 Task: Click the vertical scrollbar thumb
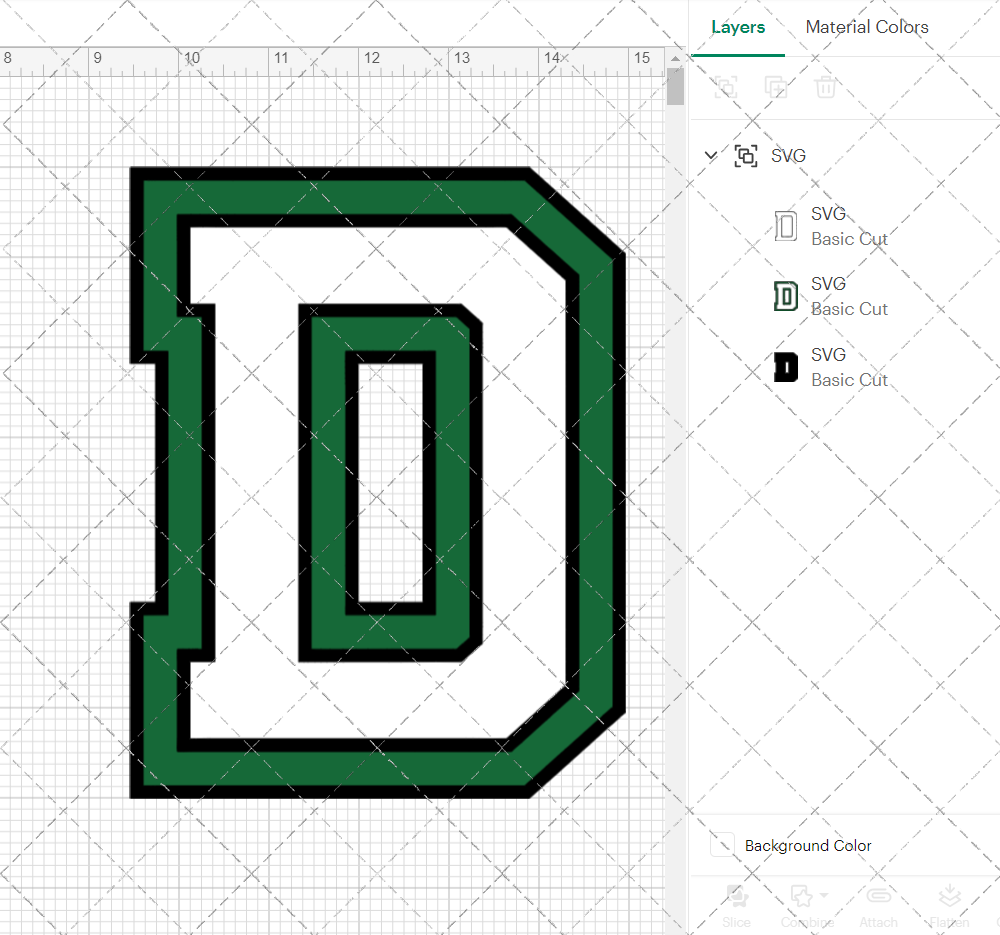675,87
